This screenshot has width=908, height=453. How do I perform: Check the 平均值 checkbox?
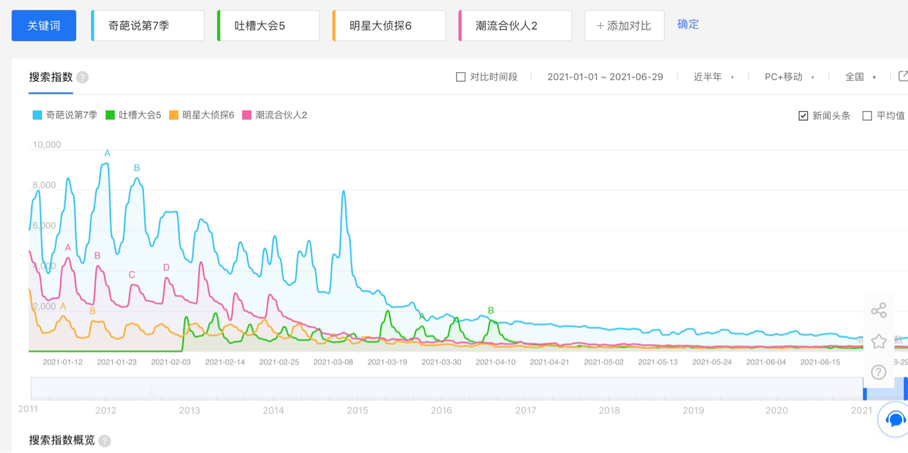click(x=867, y=116)
